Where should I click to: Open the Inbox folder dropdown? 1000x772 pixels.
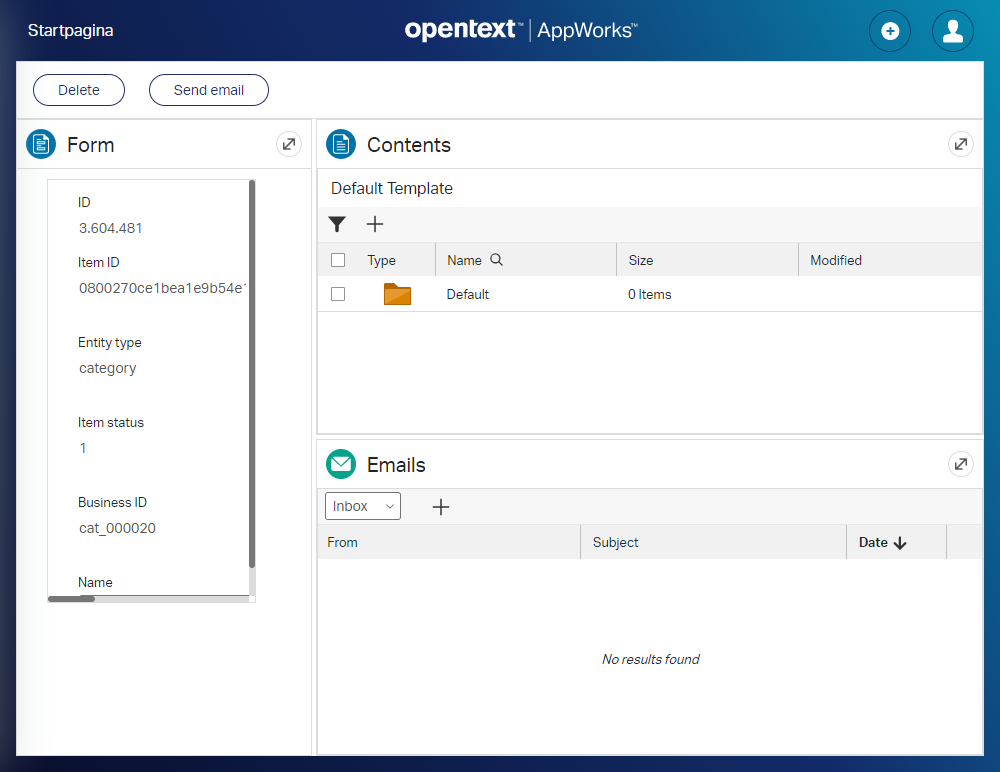[x=363, y=507]
